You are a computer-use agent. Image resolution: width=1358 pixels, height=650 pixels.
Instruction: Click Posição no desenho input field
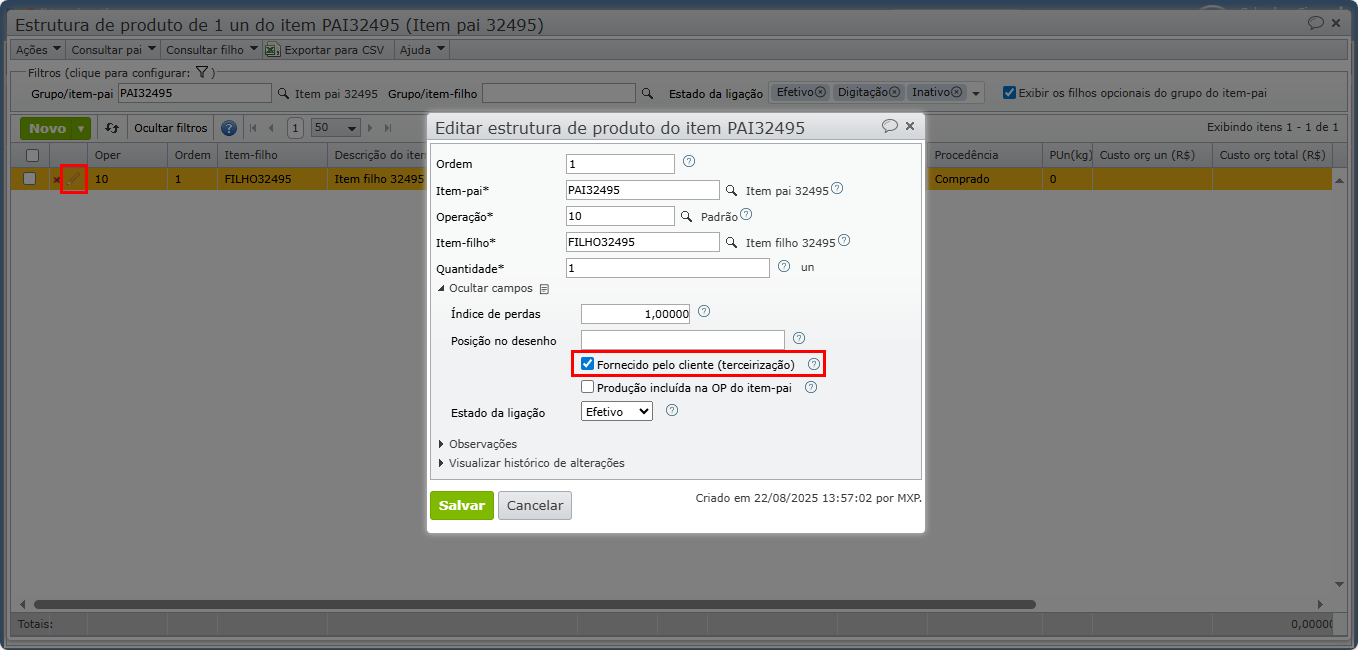pyautogui.click(x=683, y=340)
